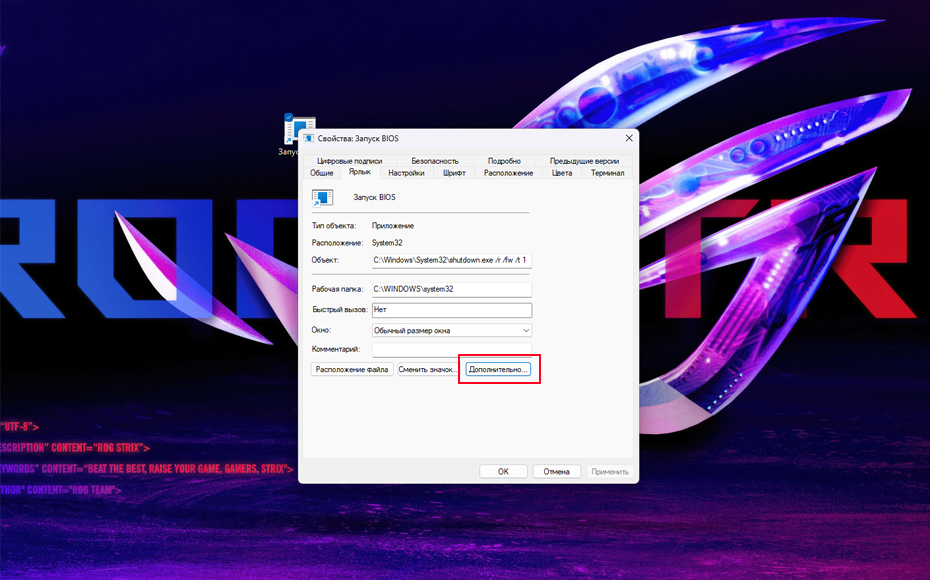The width and height of the screenshot is (930, 580).
Task: Open the Настройки tab
Action: click(x=406, y=173)
